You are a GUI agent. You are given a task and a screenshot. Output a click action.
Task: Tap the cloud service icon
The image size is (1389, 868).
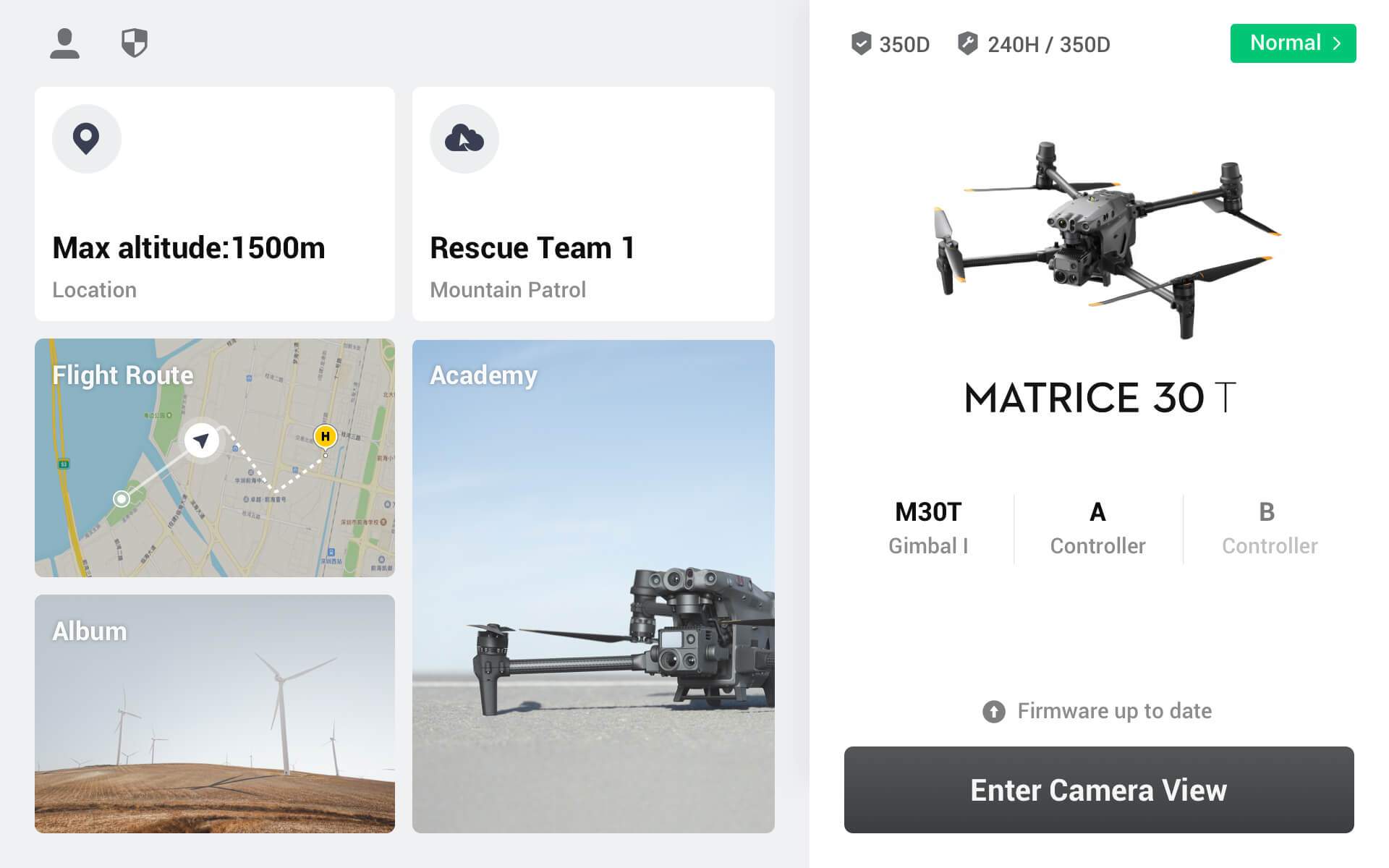(x=464, y=139)
